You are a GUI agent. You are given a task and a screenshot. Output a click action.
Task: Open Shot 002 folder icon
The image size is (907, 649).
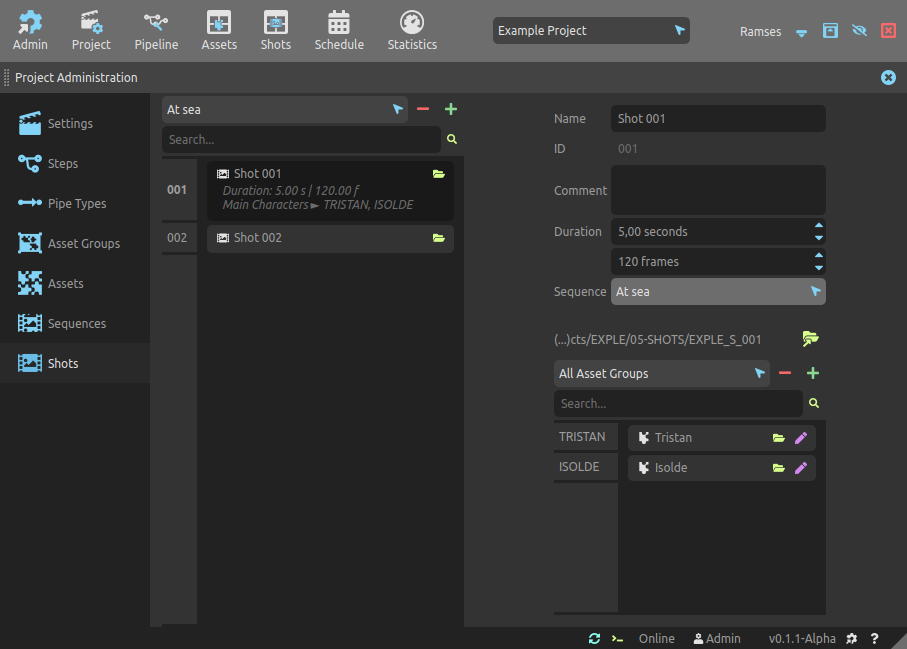click(438, 238)
